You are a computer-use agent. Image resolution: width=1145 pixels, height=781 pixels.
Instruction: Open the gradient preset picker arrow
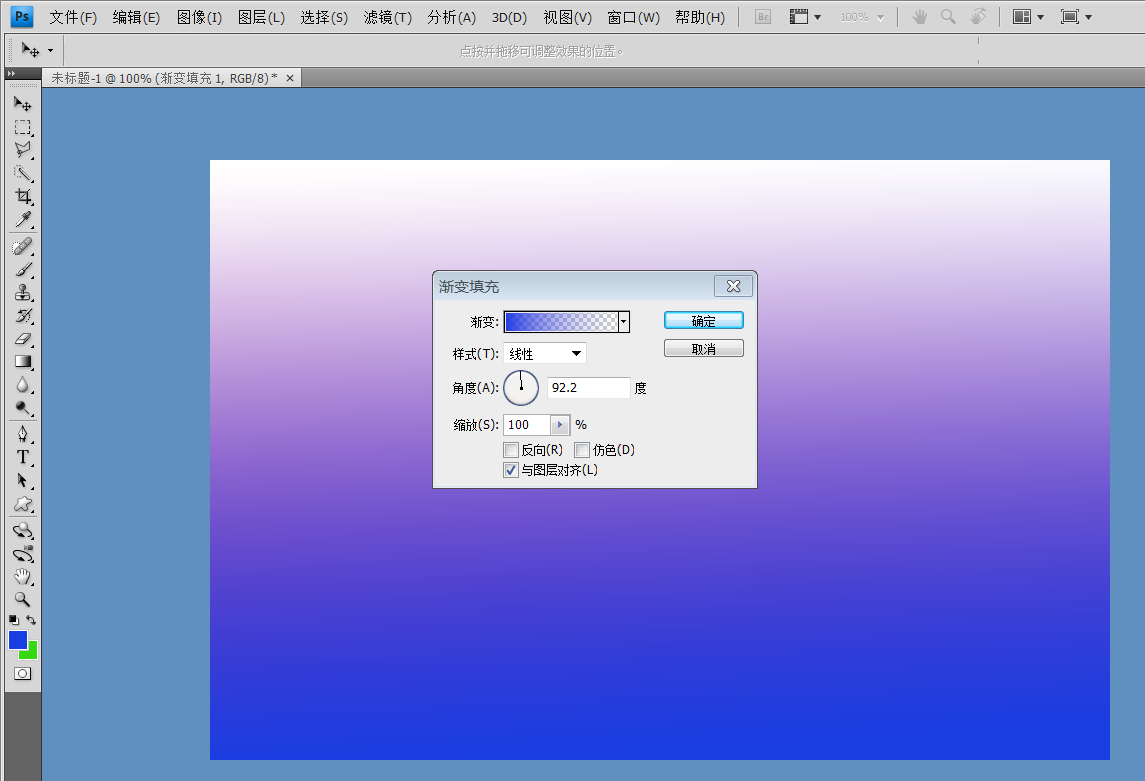pos(624,321)
